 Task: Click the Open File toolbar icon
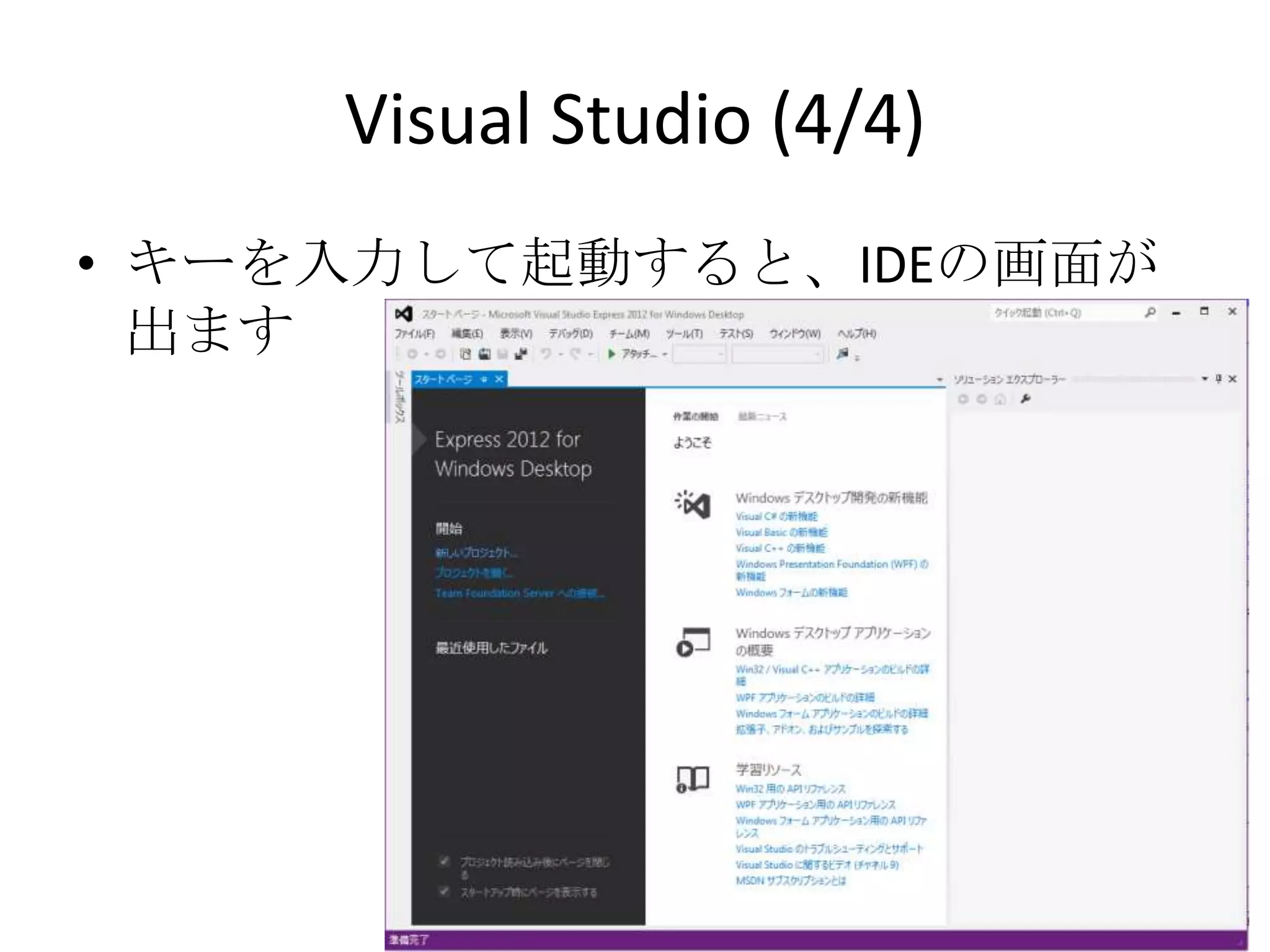(484, 354)
